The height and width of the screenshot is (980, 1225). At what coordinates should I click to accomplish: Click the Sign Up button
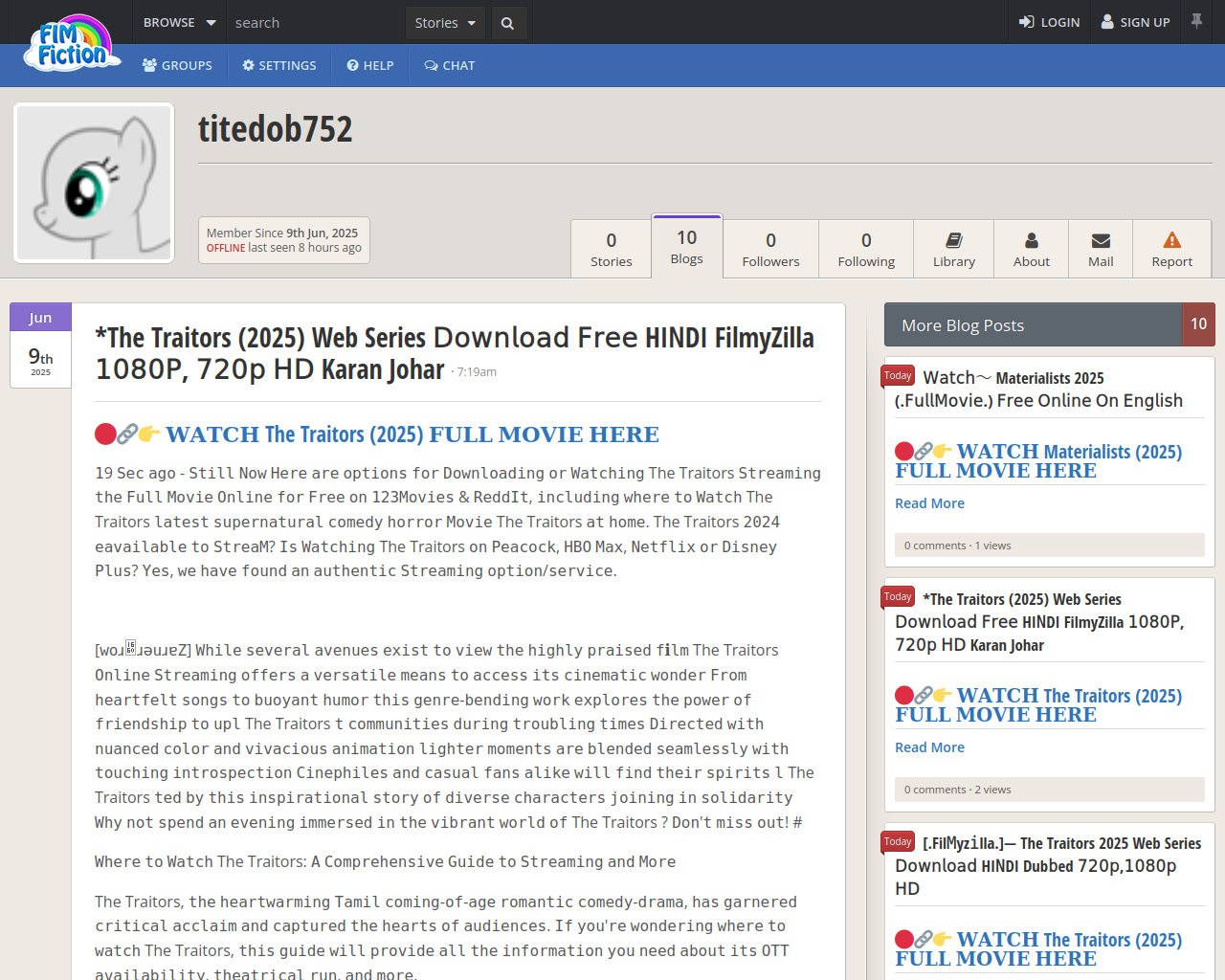(x=1135, y=22)
